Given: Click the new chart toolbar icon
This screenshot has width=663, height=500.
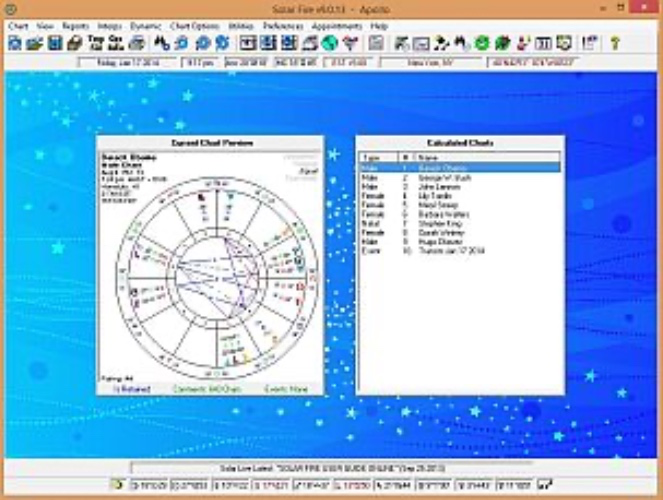Looking at the screenshot, I should (15, 43).
